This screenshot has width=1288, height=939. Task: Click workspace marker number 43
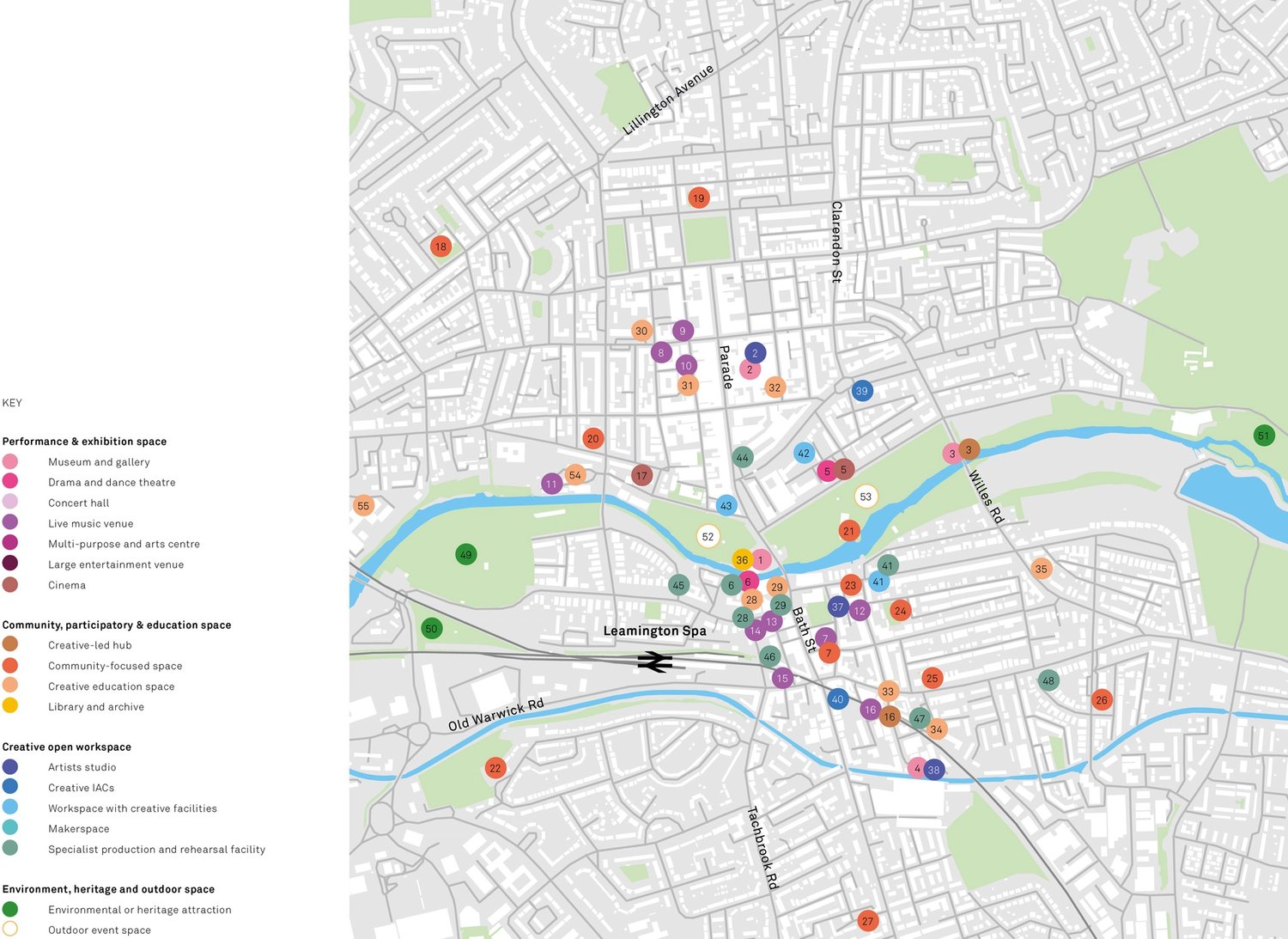point(726,506)
